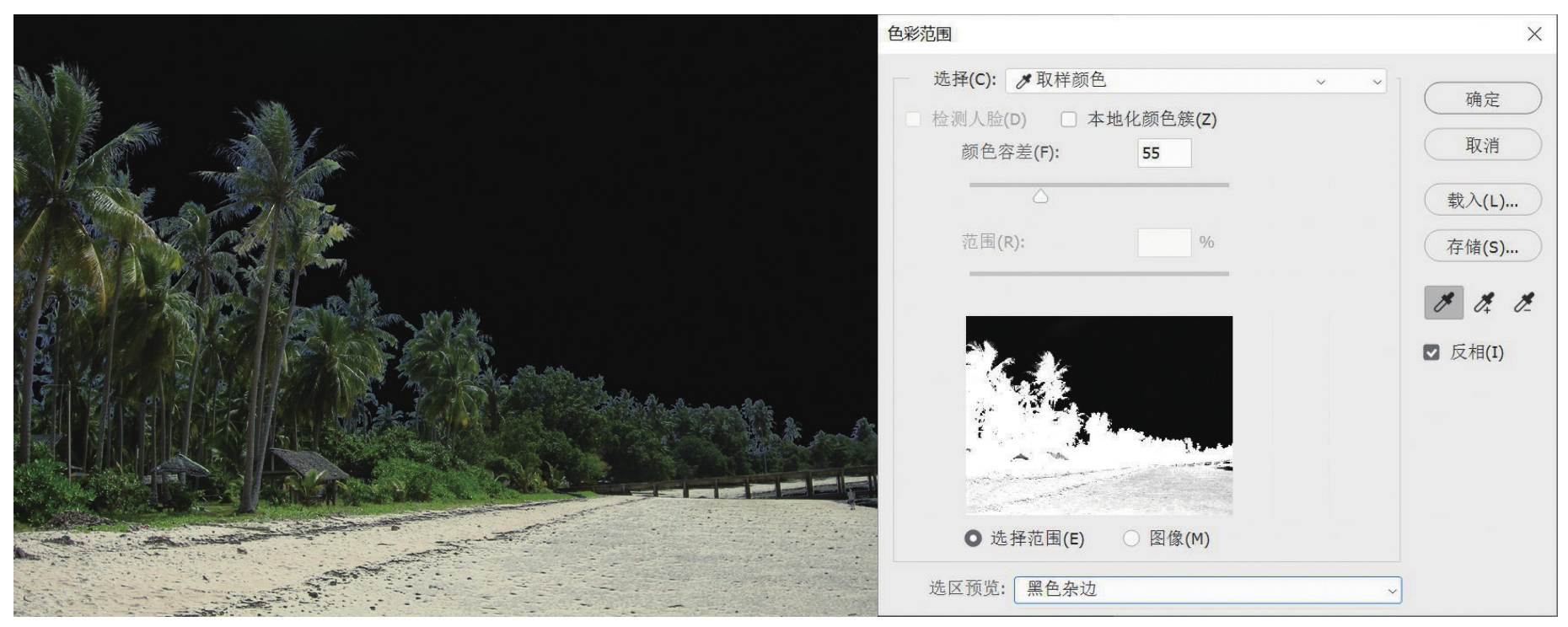Click the 载入(L)... load button
Image resolution: width=1568 pixels, height=627 pixels.
click(x=1483, y=201)
